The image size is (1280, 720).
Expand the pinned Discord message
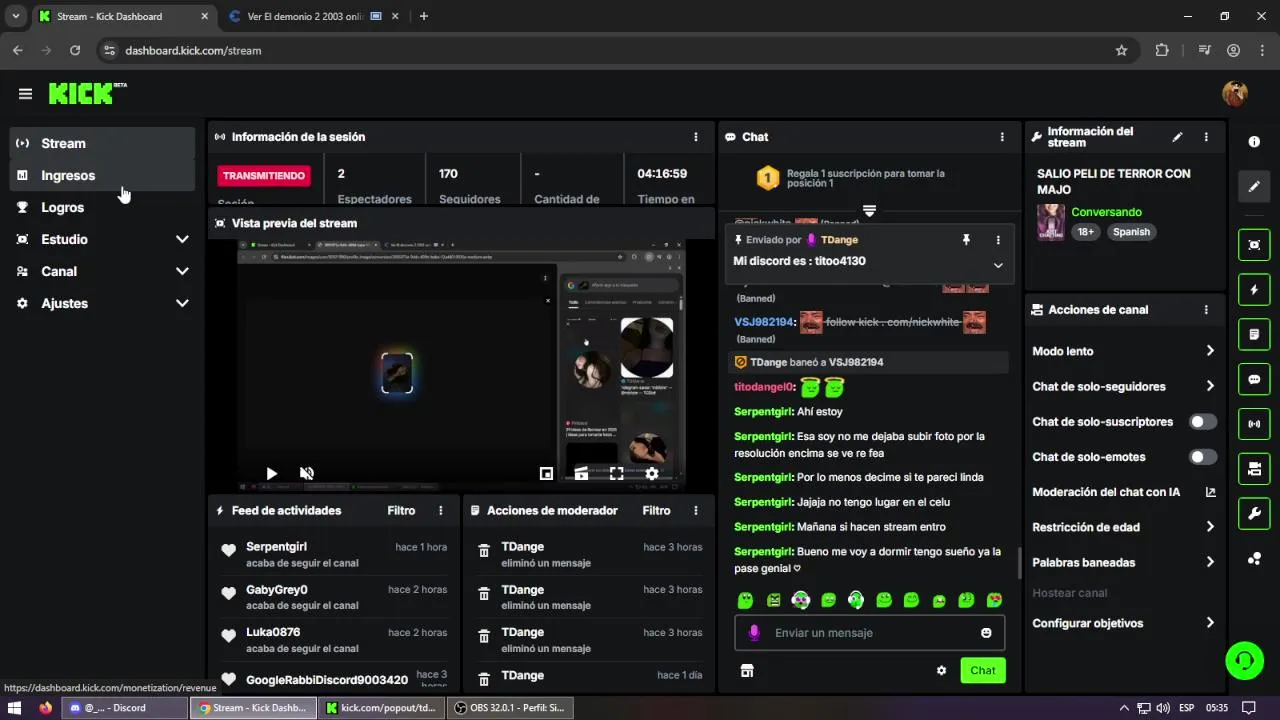coord(998,265)
